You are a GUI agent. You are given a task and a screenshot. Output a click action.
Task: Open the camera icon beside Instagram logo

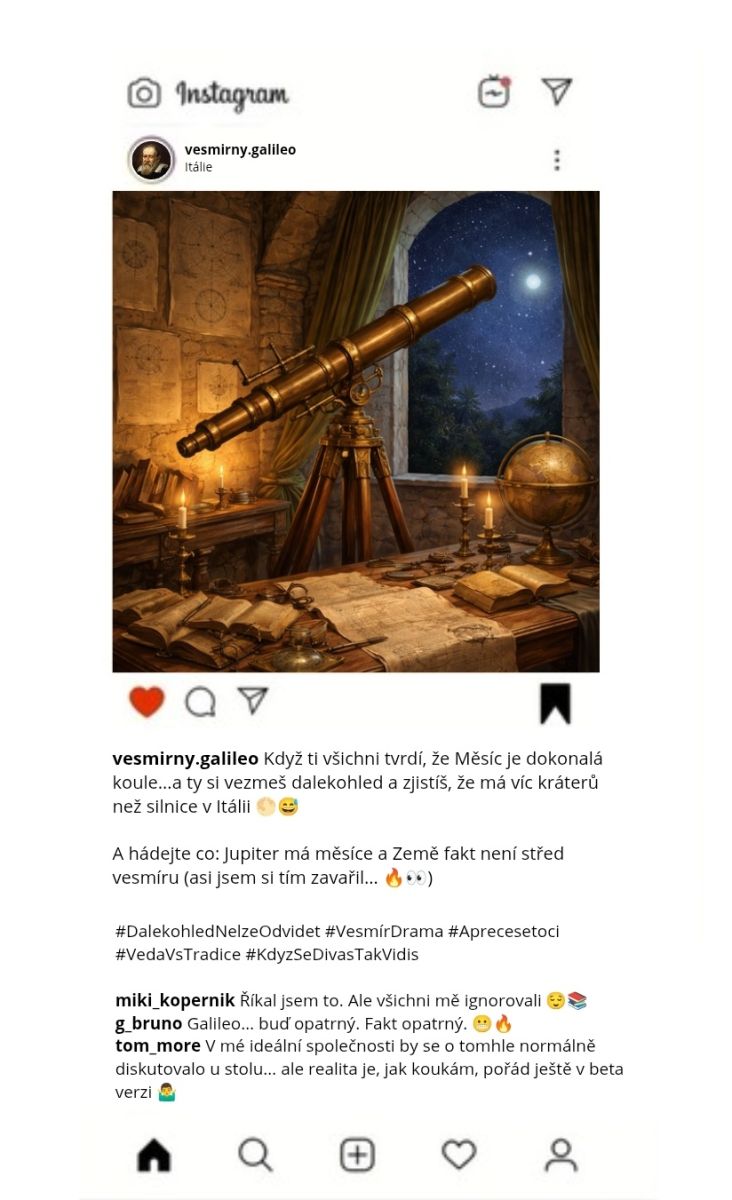pos(144,94)
